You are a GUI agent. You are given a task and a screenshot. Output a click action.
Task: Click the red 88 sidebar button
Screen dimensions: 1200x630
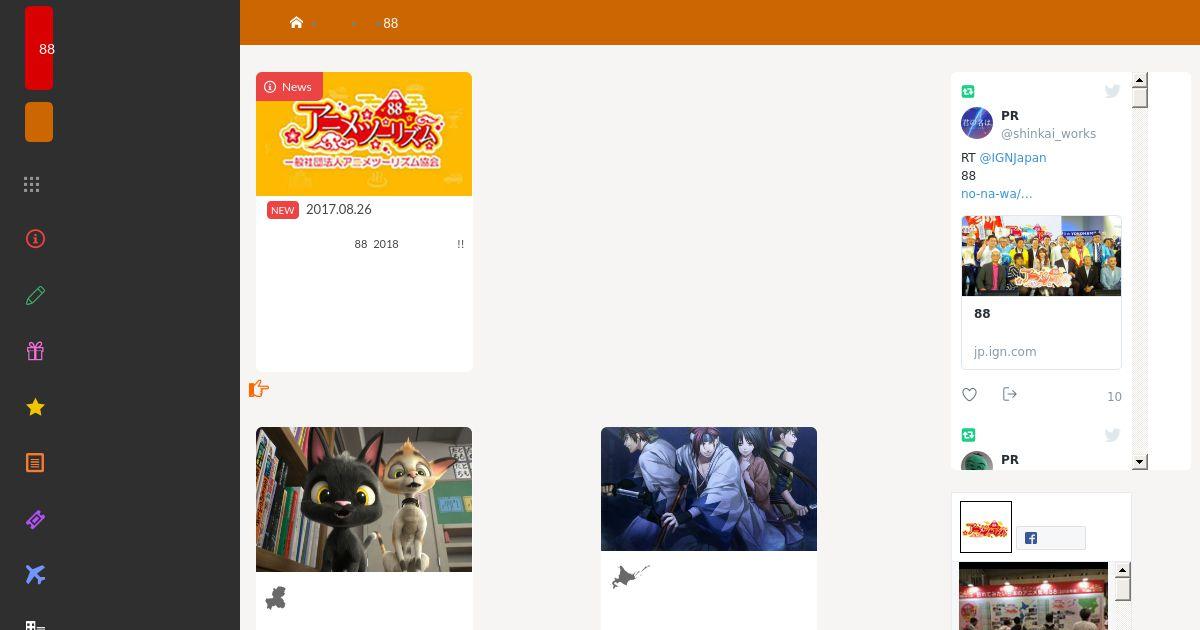pyautogui.click(x=39, y=48)
